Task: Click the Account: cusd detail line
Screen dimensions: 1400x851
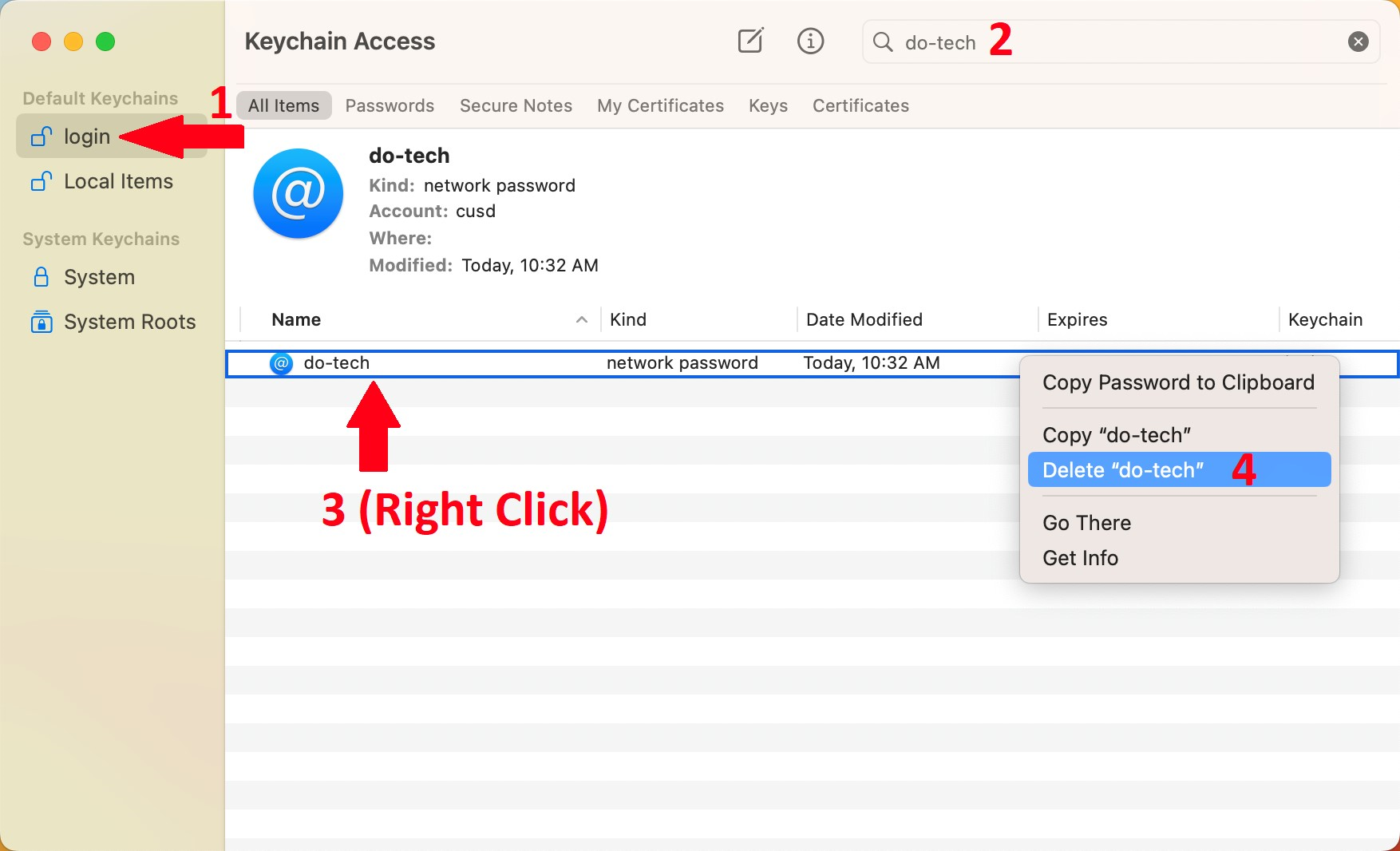Action: [x=432, y=212]
